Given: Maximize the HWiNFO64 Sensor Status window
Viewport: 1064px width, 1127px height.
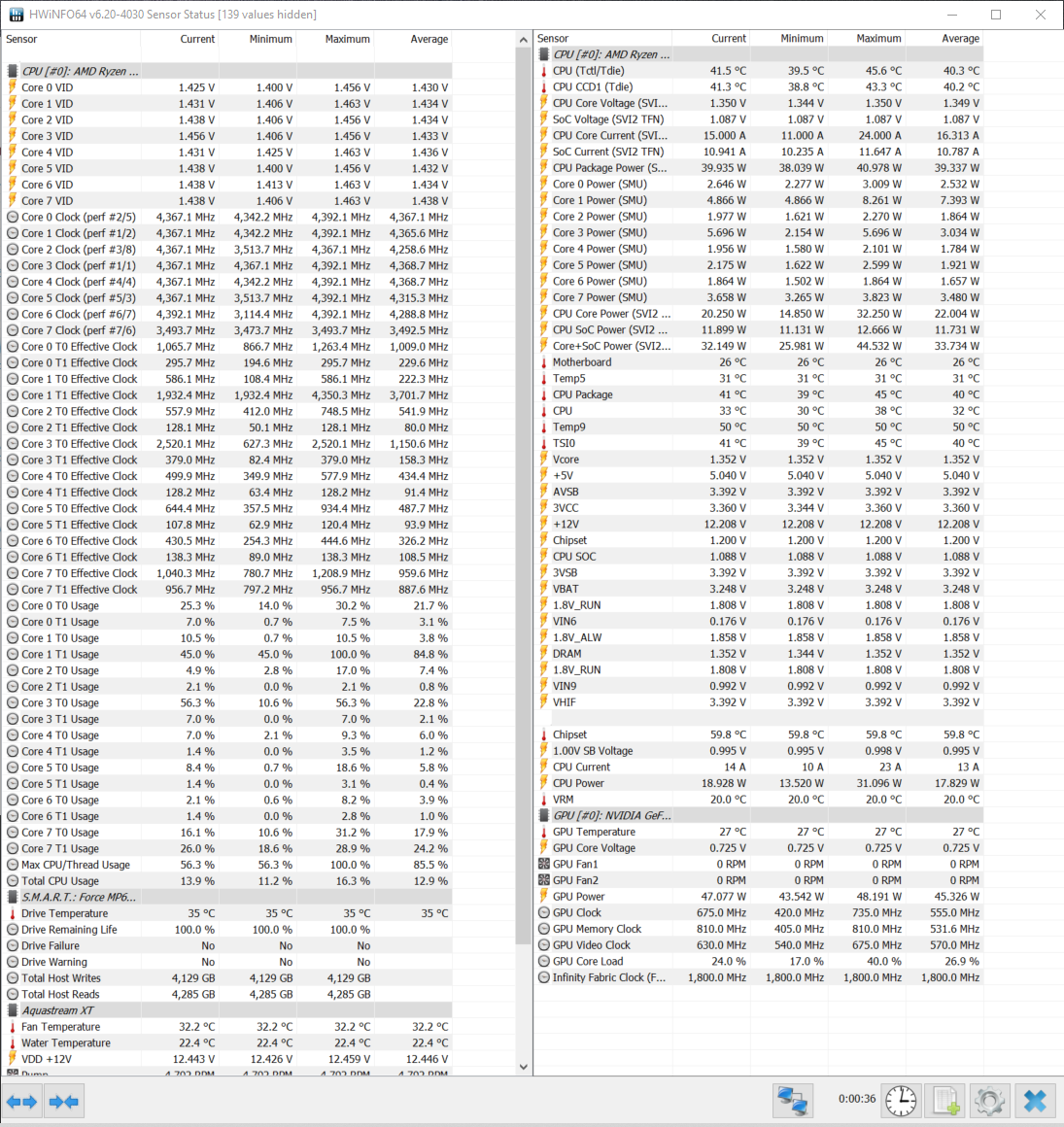Looking at the screenshot, I should click(x=996, y=15).
